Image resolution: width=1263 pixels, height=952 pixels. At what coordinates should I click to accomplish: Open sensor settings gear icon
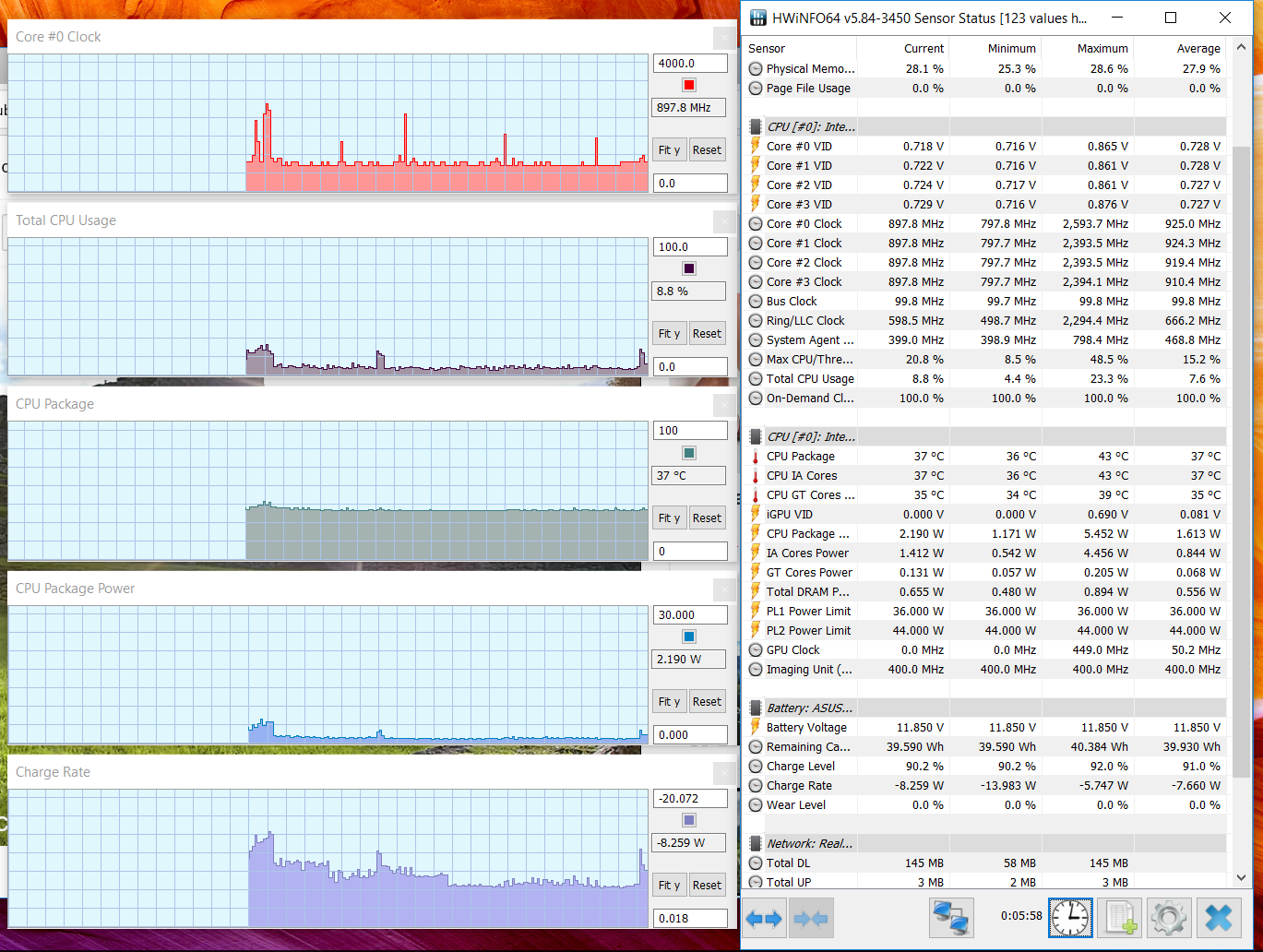pos(1169,918)
